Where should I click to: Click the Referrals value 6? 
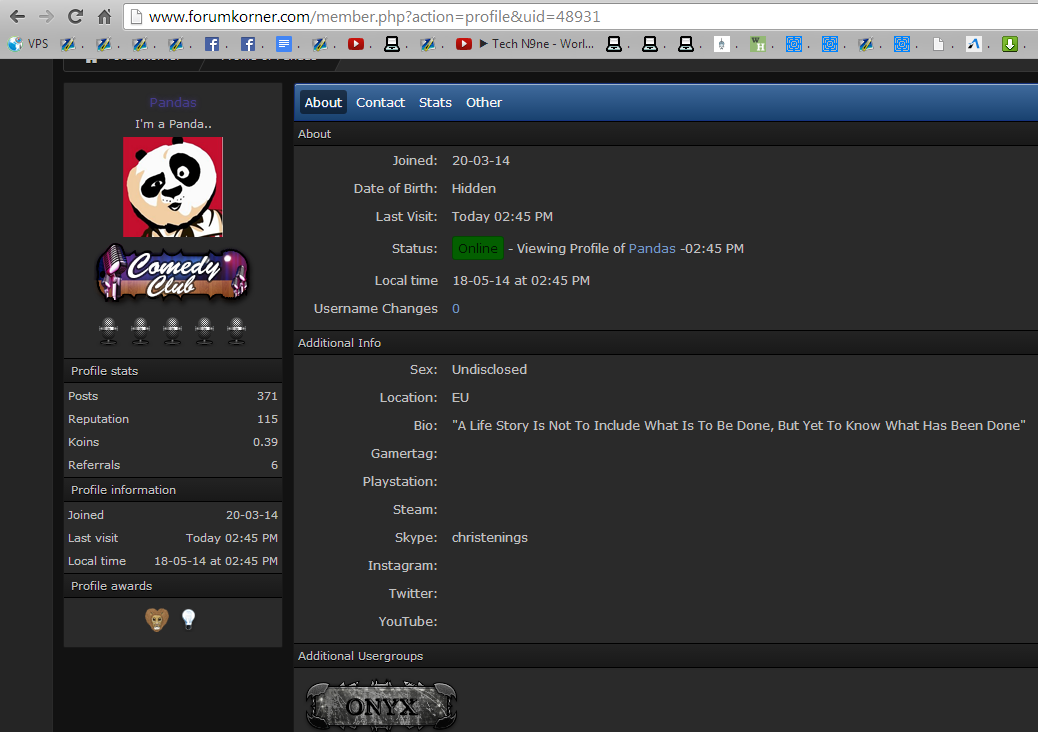click(x=274, y=465)
